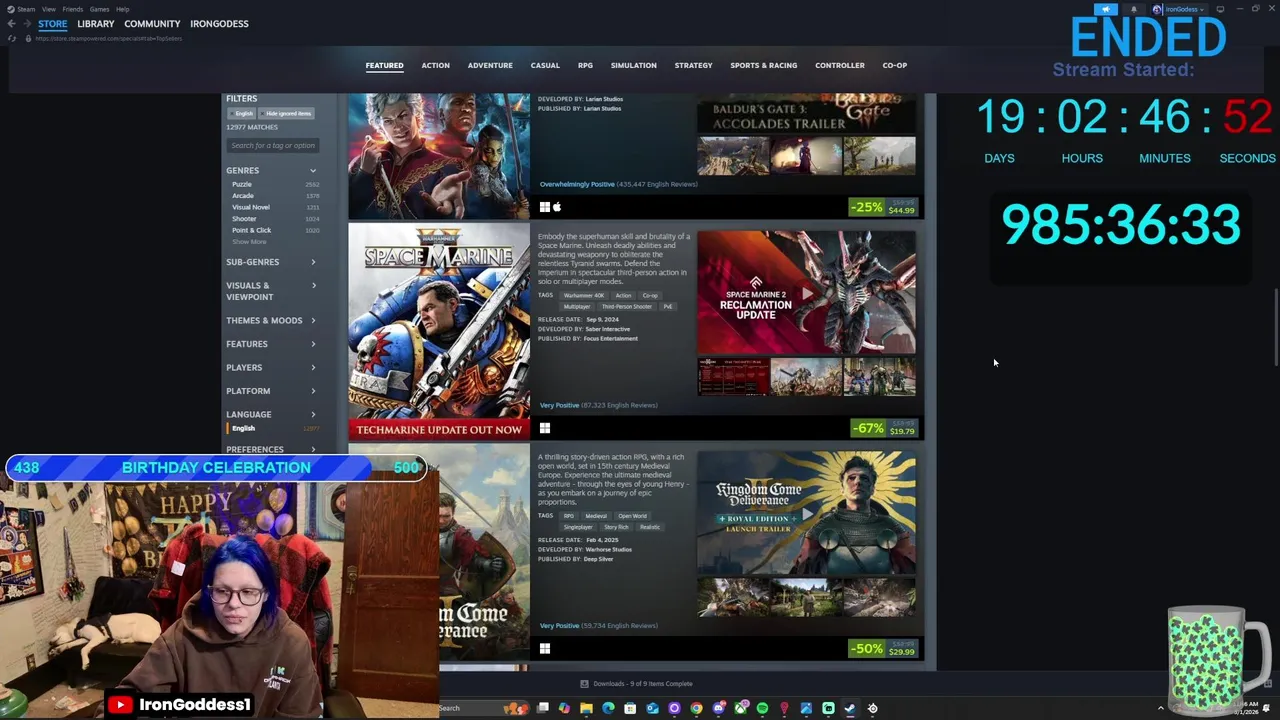
Task: Open Task View on the taskbar
Action: click(543, 708)
